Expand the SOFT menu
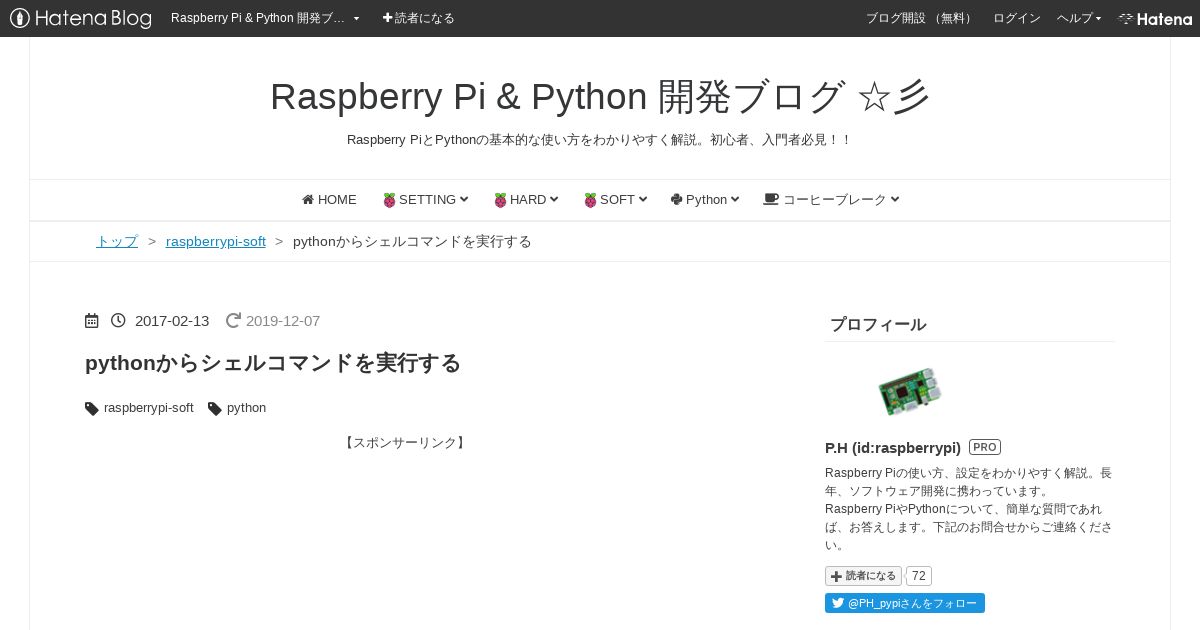This screenshot has height=630, width=1200. click(x=615, y=200)
